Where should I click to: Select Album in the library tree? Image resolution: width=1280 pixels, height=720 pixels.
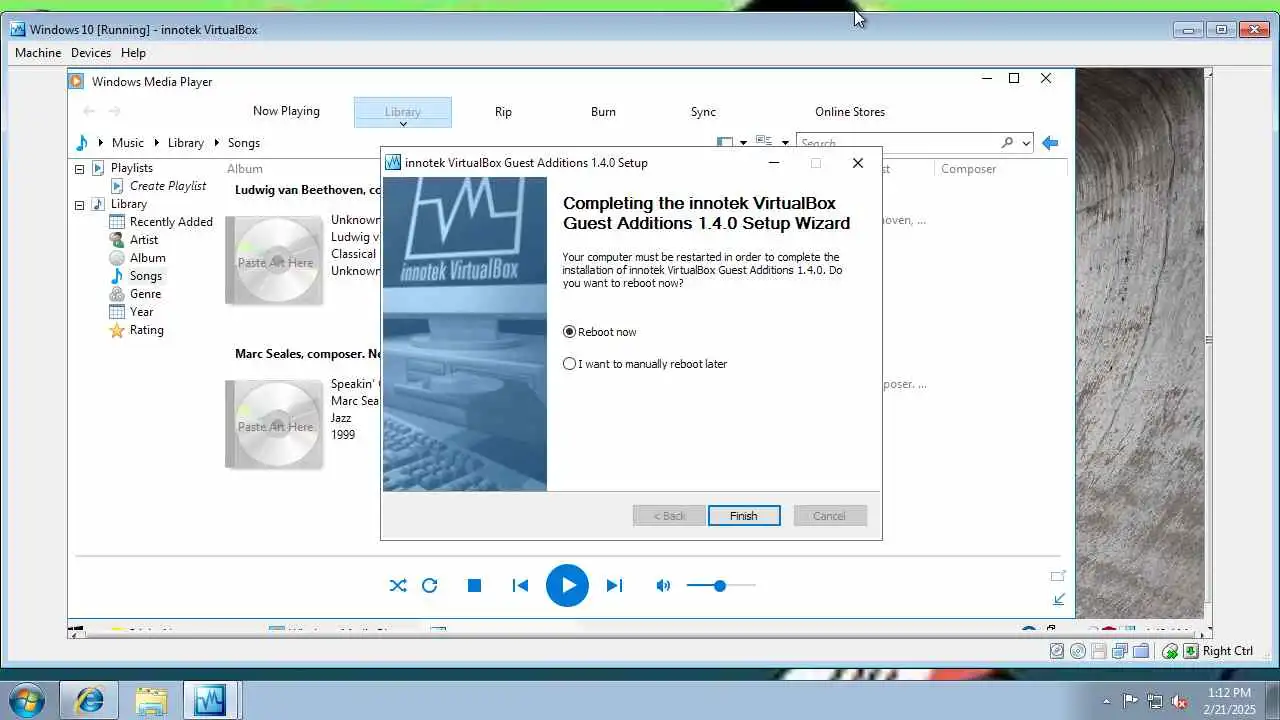click(x=148, y=258)
